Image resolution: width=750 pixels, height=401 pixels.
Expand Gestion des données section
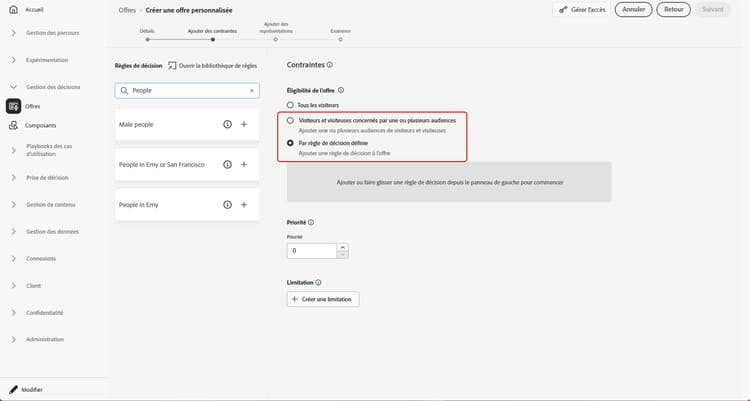[13, 232]
